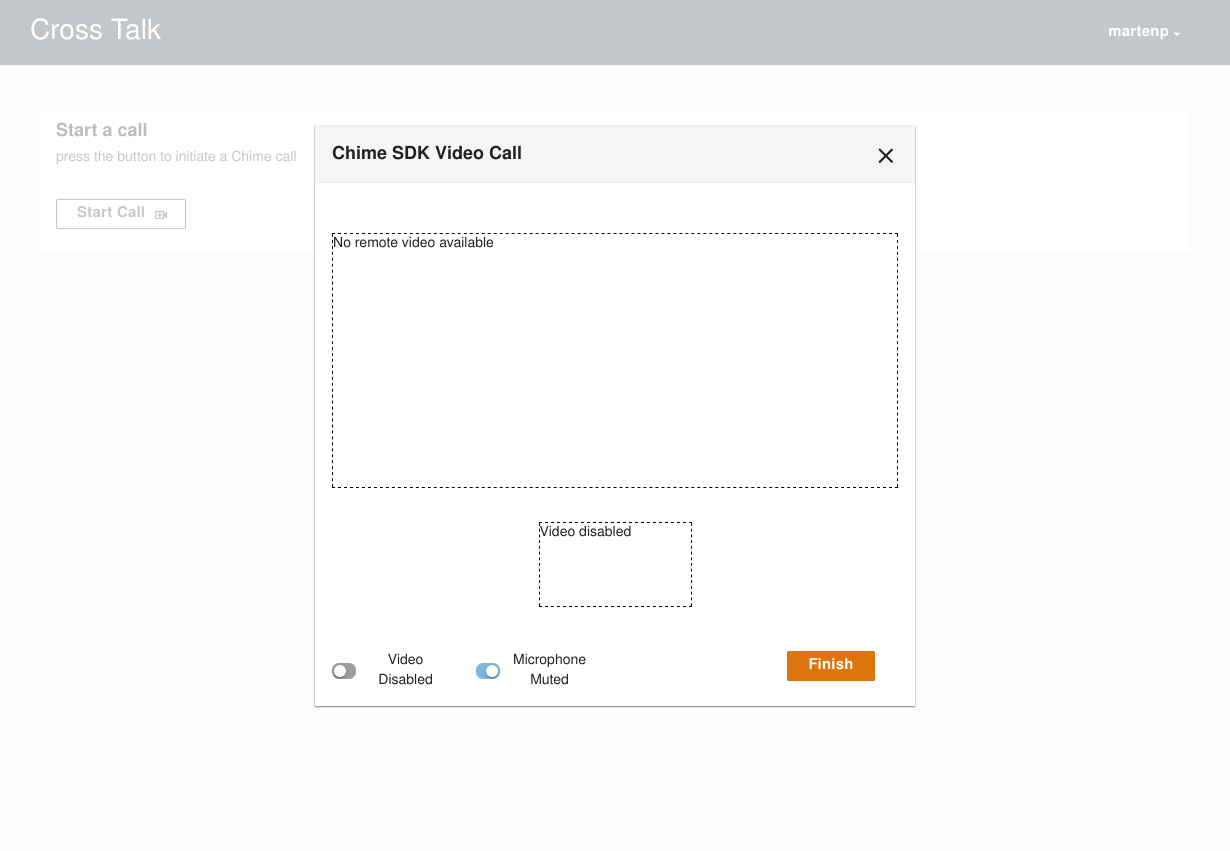Image resolution: width=1230 pixels, height=851 pixels.
Task: Click the Chime SDK Video Call title
Action: click(x=427, y=153)
